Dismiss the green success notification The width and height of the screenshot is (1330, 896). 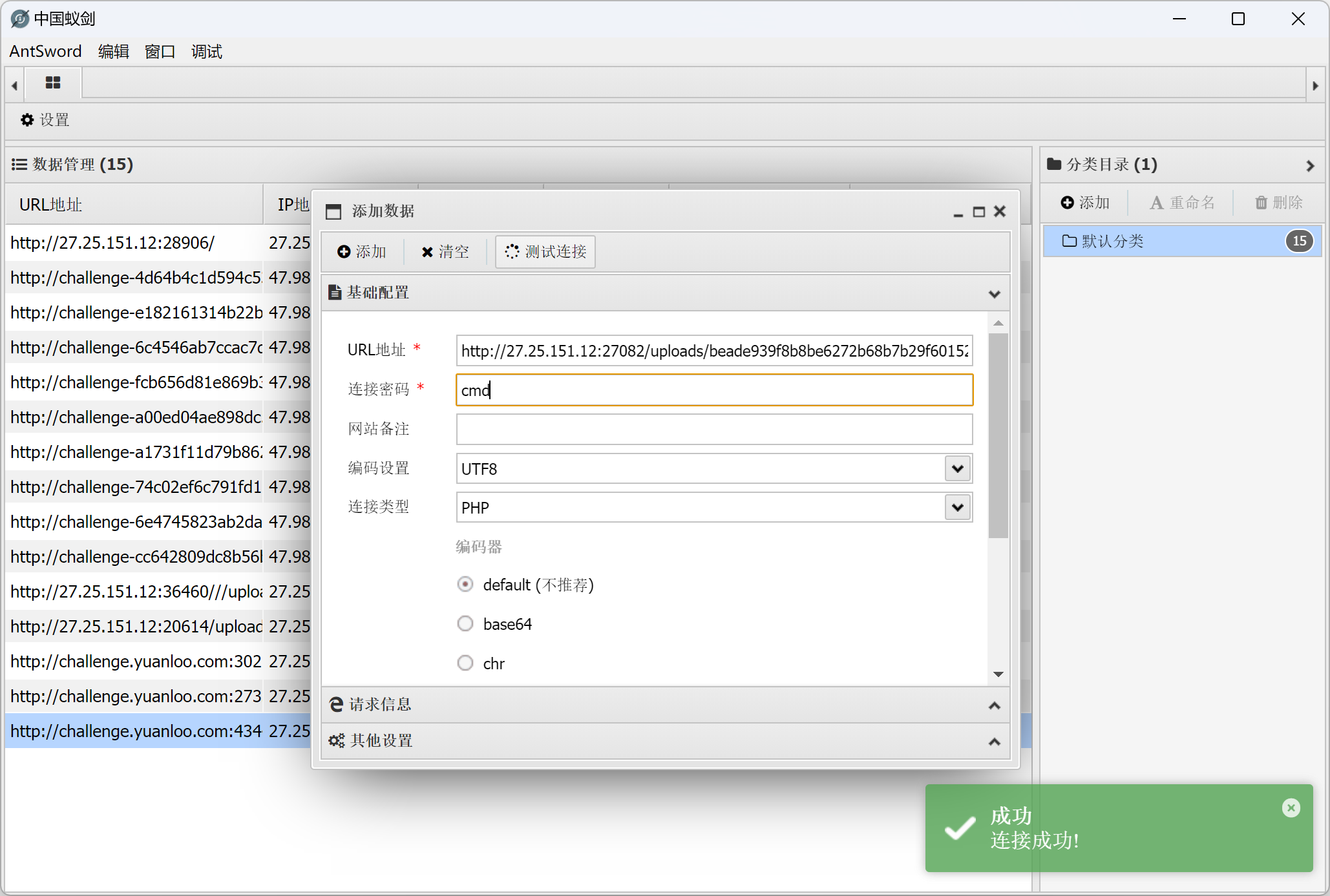1291,808
